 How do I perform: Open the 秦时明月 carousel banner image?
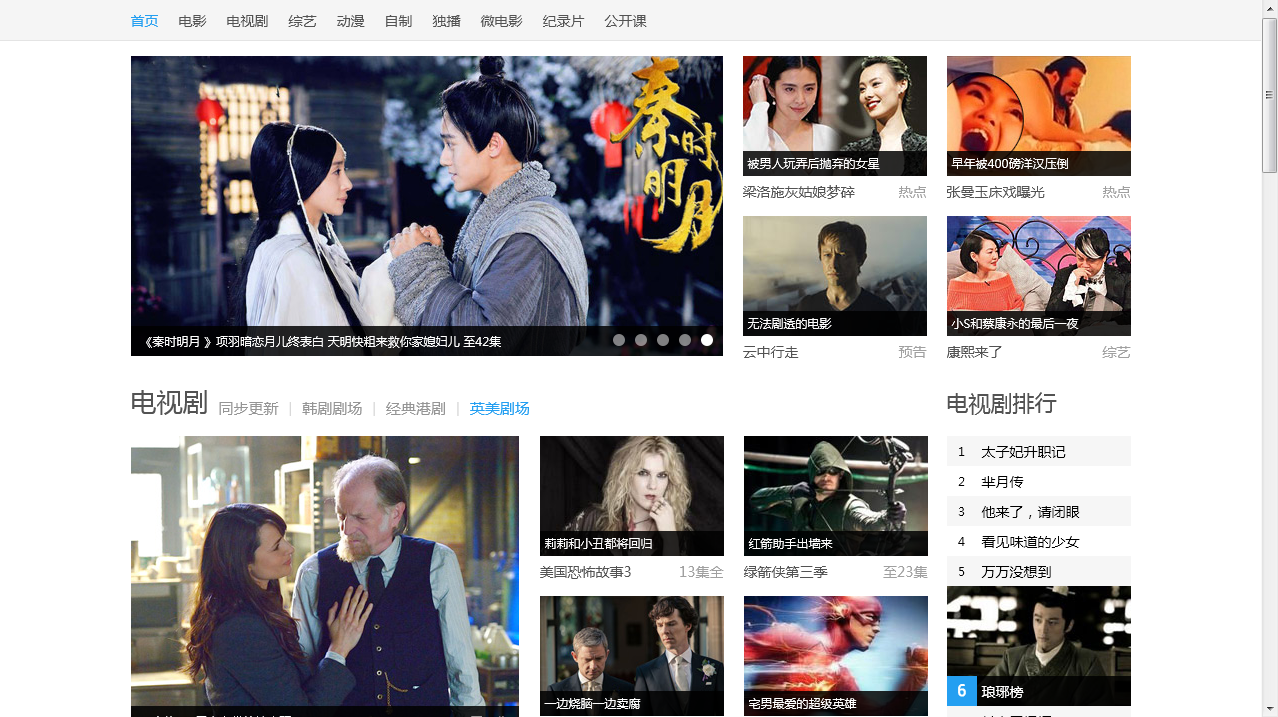pos(427,206)
